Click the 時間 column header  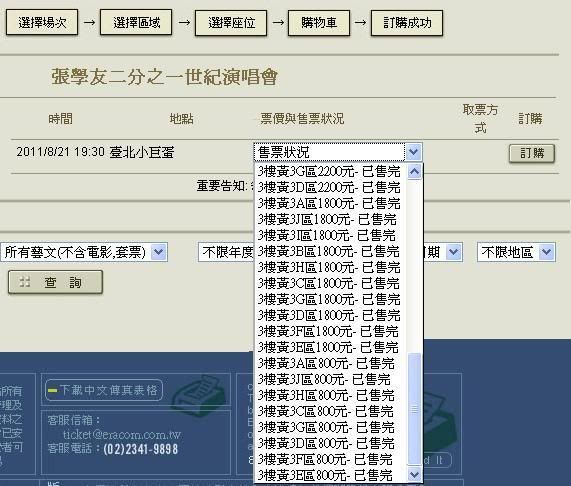click(x=60, y=119)
